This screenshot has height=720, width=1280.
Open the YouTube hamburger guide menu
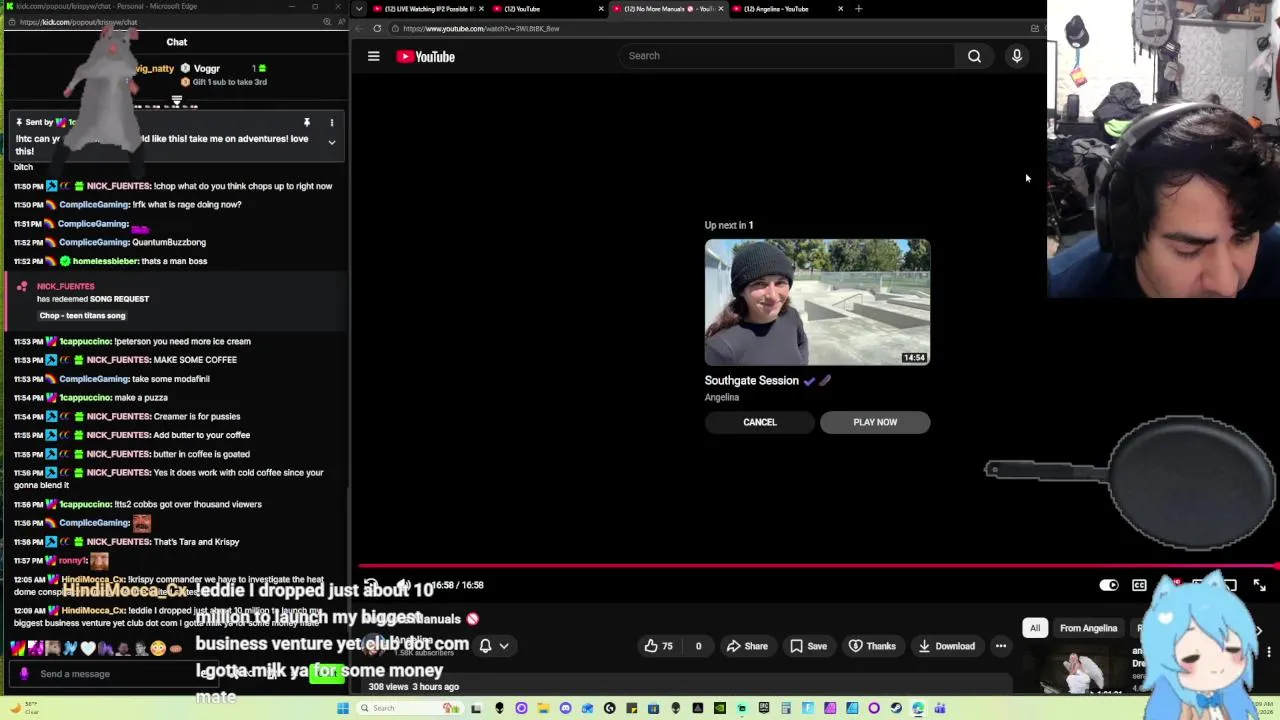point(373,56)
